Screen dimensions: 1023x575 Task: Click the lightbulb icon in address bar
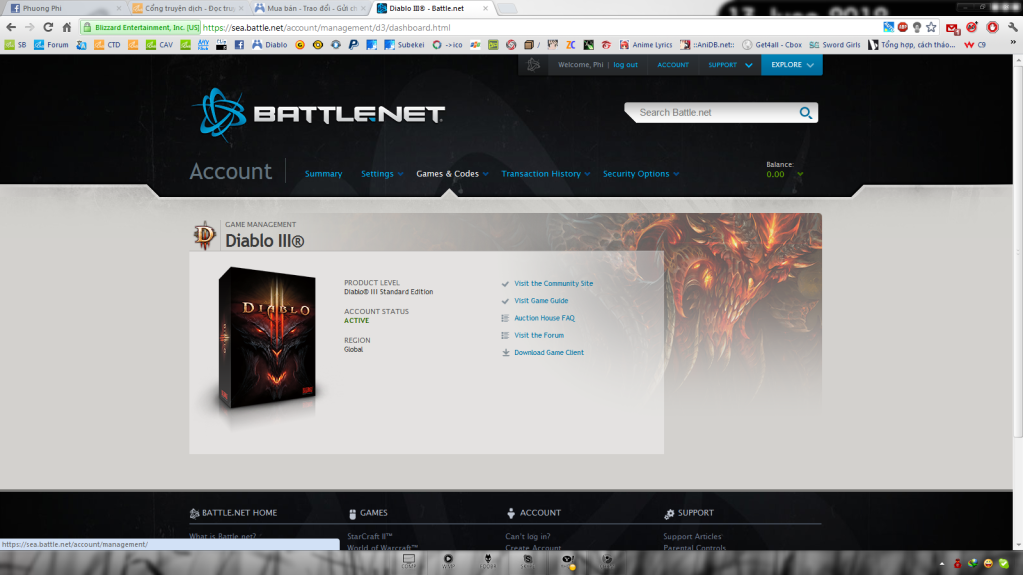pyautogui.click(x=917, y=27)
